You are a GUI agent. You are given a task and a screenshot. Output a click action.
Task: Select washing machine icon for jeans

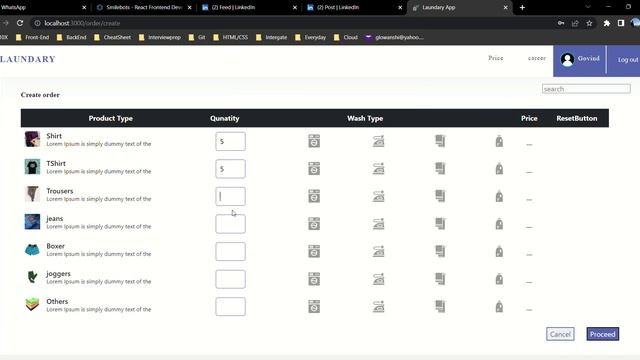(x=314, y=224)
